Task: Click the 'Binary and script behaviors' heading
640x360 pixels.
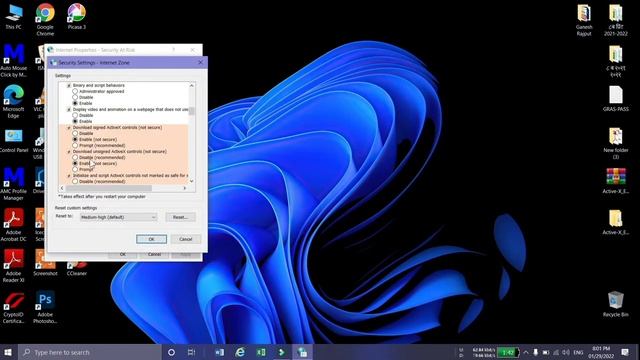Action: pos(99,86)
